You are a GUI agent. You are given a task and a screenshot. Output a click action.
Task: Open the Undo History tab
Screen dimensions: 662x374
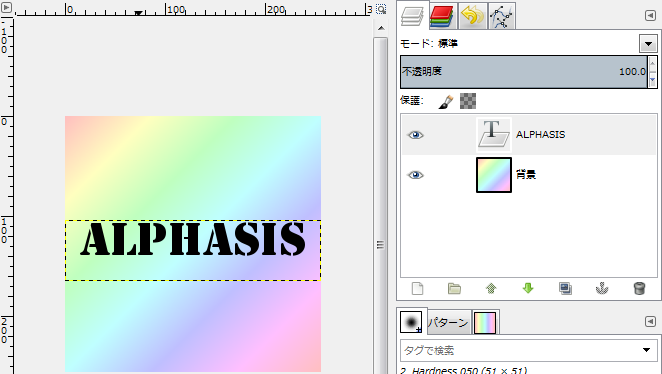pyautogui.click(x=472, y=16)
